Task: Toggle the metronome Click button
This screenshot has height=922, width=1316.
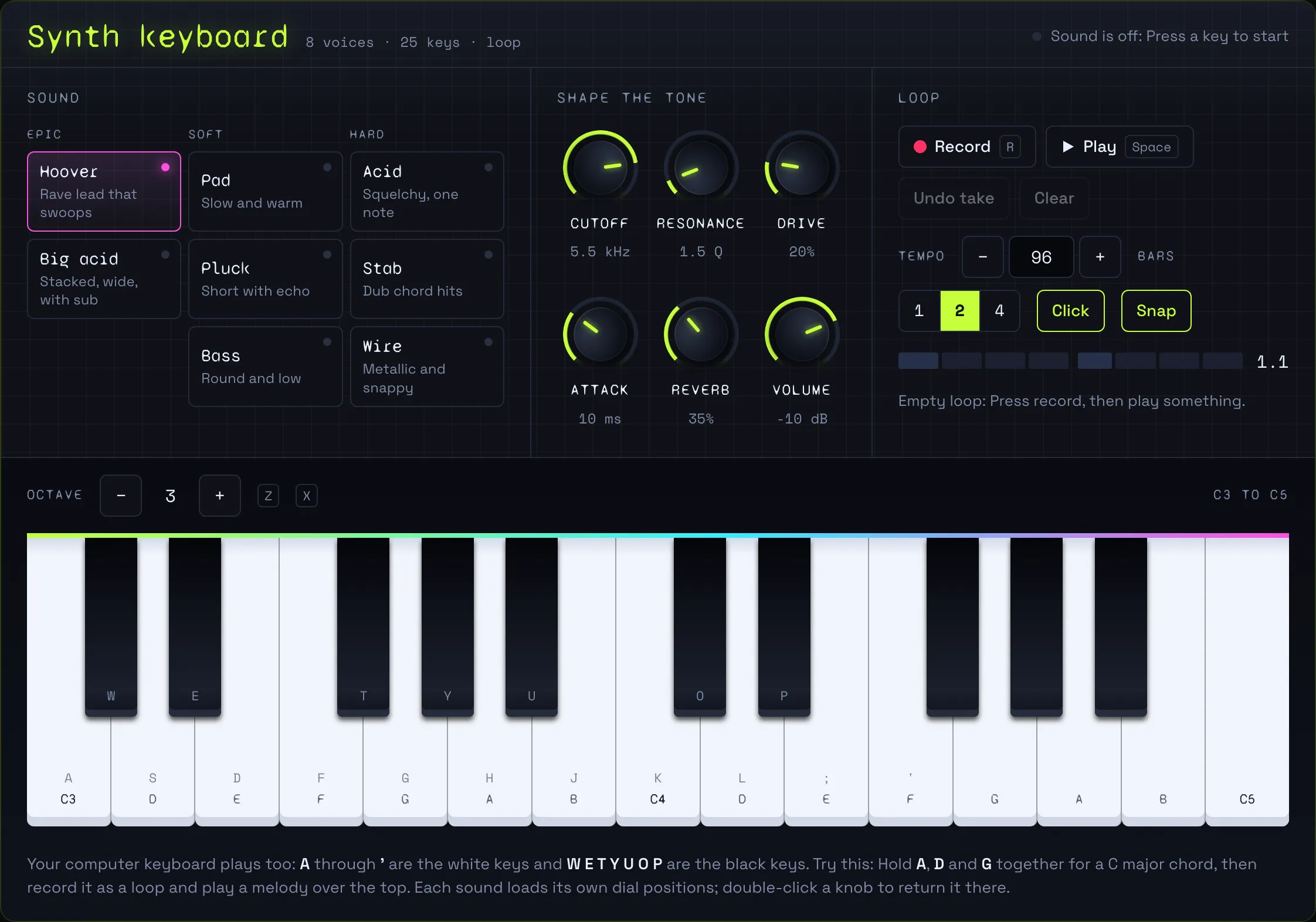Action: tap(1070, 311)
